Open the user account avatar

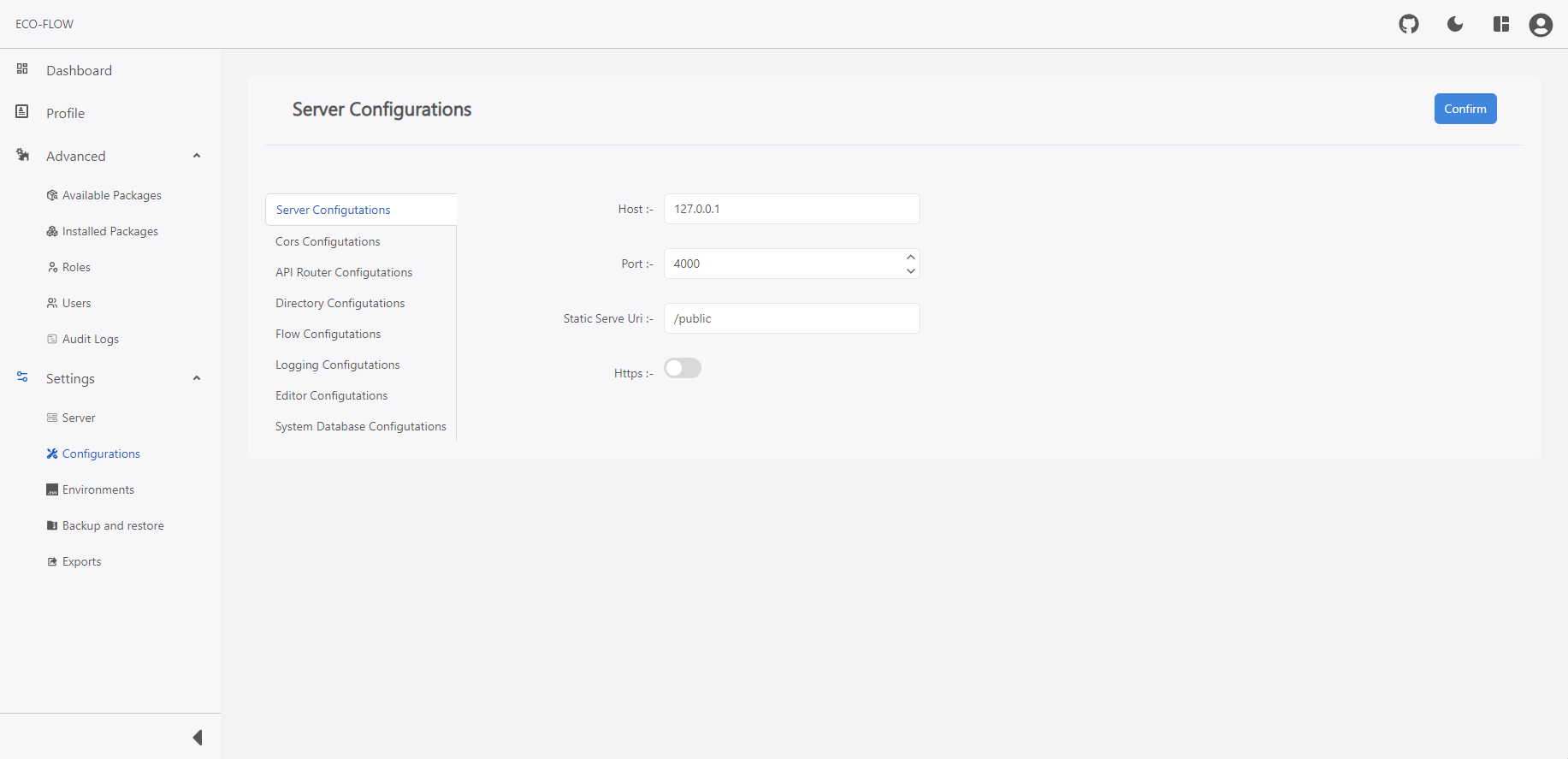click(1541, 25)
